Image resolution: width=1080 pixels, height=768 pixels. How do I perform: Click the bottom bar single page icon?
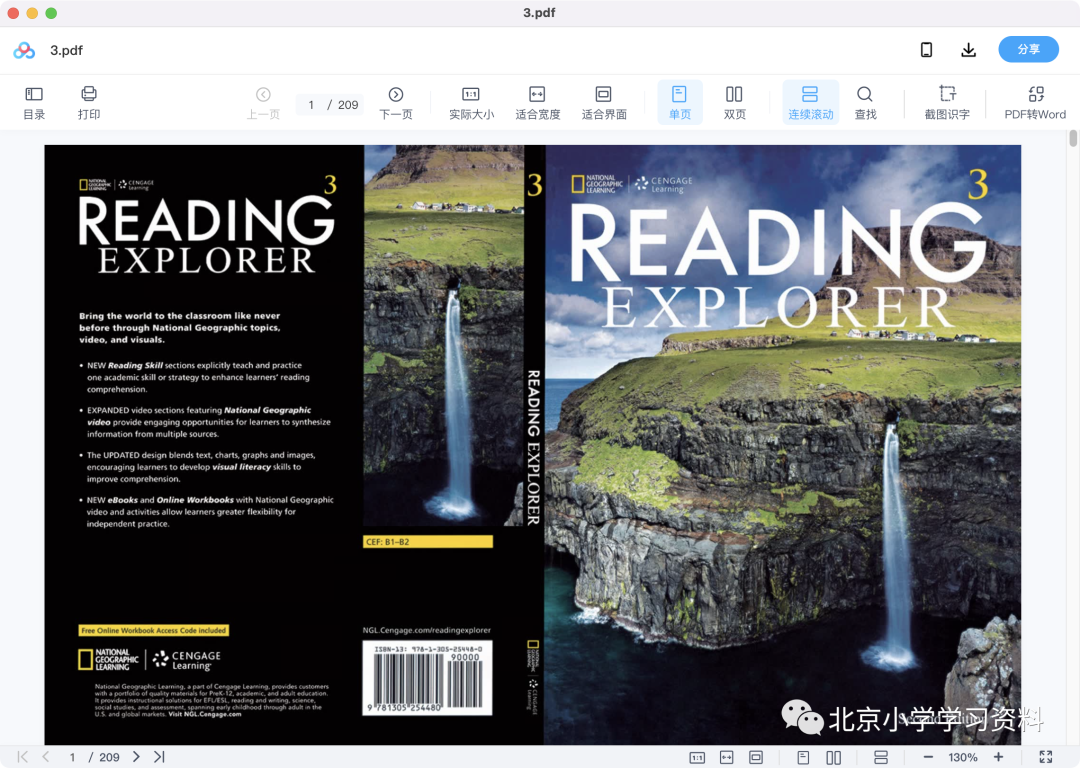(803, 758)
